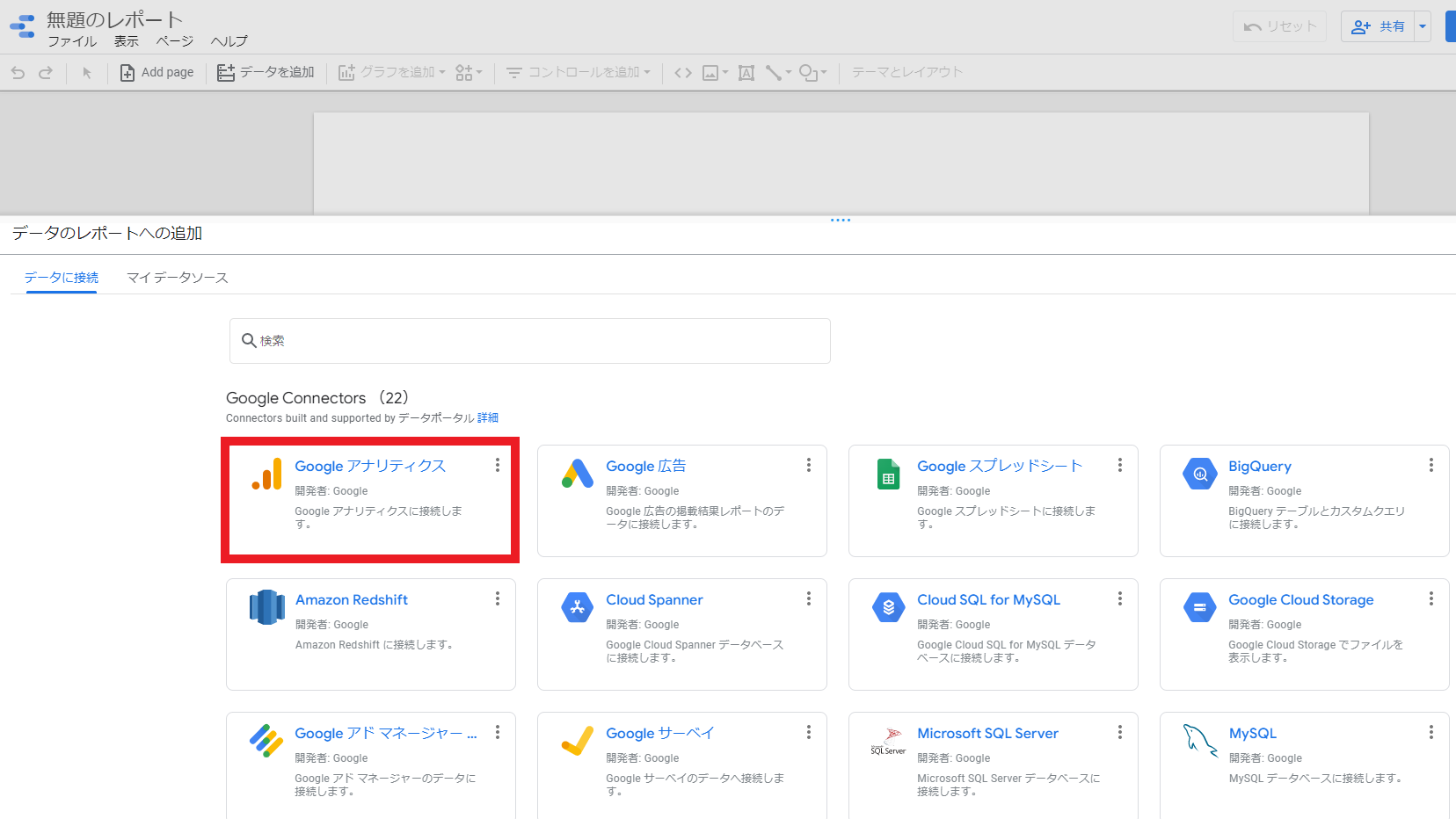Open the line tool dropdown
The width and height of the screenshot is (1456, 819).
pyautogui.click(x=778, y=73)
